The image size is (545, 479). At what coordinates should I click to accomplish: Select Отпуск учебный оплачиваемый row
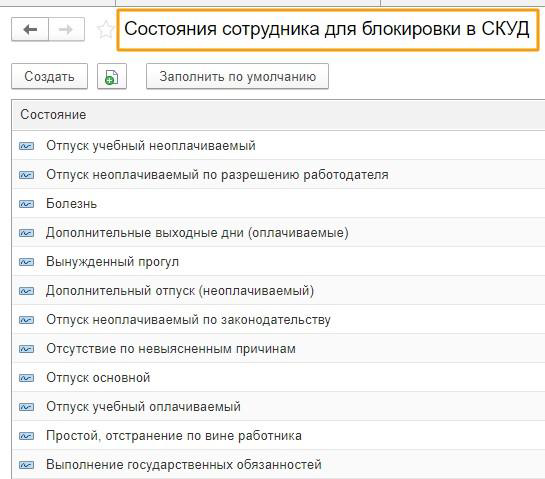tap(278, 407)
